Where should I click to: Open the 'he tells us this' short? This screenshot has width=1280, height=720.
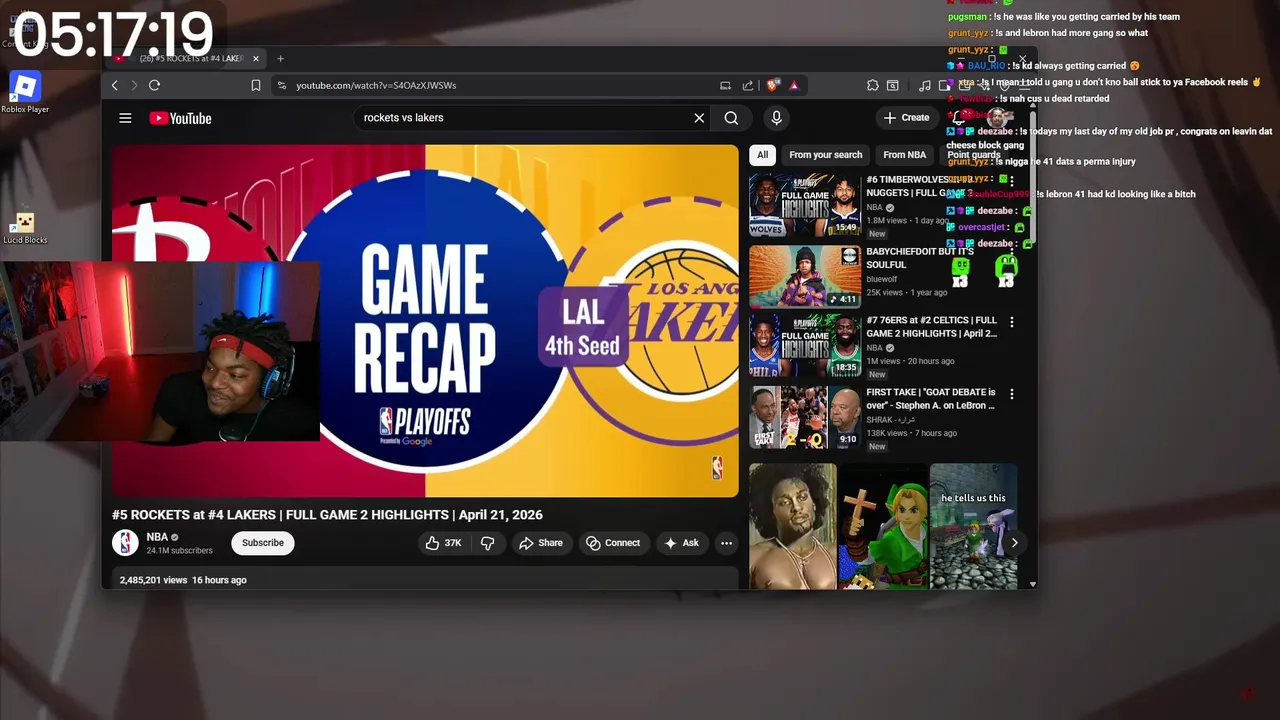tap(974, 526)
